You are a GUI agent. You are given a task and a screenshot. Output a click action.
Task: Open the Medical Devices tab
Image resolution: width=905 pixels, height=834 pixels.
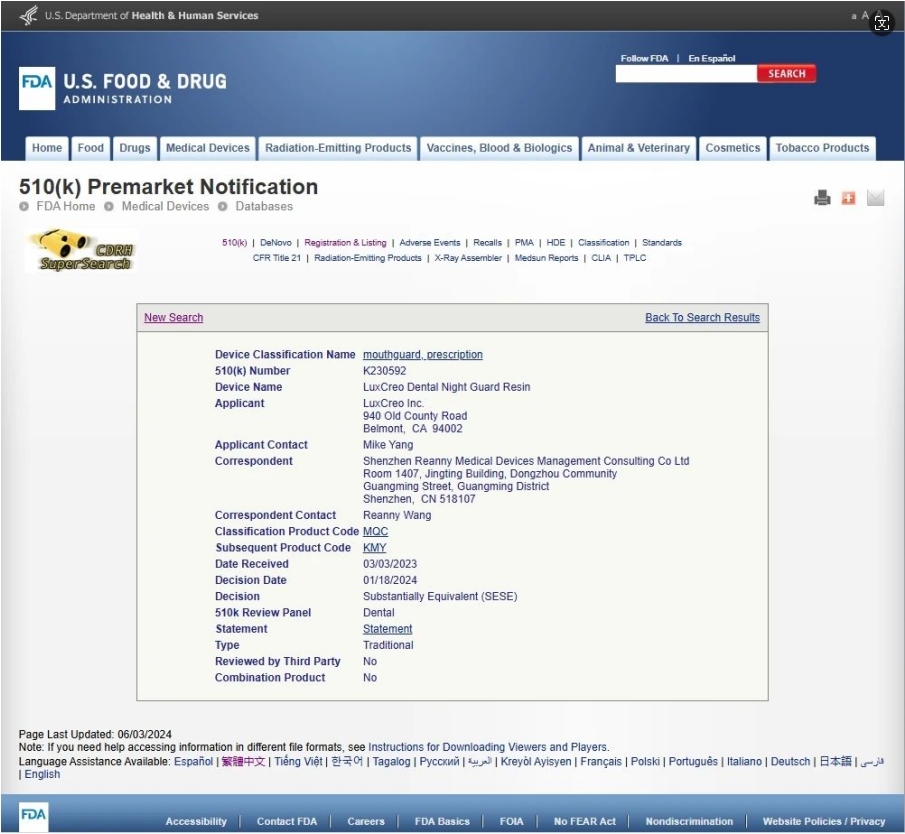pyautogui.click(x=207, y=148)
